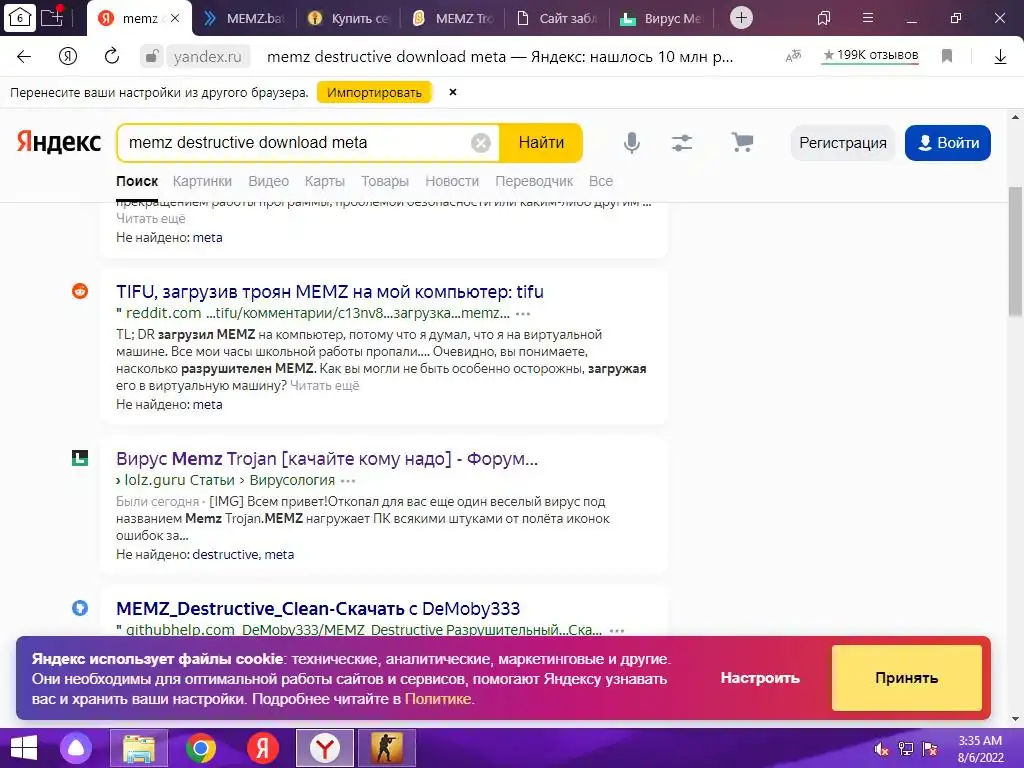The image size is (1024, 768).
Task: Click the muted volume tray icon
Action: point(882,749)
